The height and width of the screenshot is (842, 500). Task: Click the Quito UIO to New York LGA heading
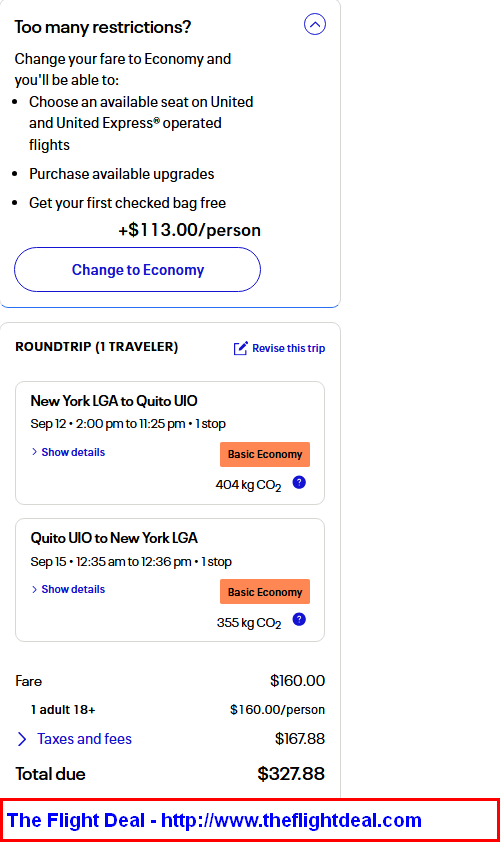tap(114, 538)
